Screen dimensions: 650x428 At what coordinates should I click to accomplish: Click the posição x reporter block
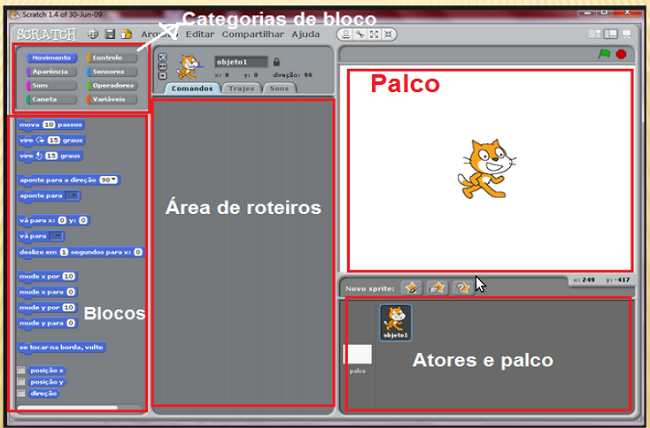pyautogui.click(x=47, y=370)
